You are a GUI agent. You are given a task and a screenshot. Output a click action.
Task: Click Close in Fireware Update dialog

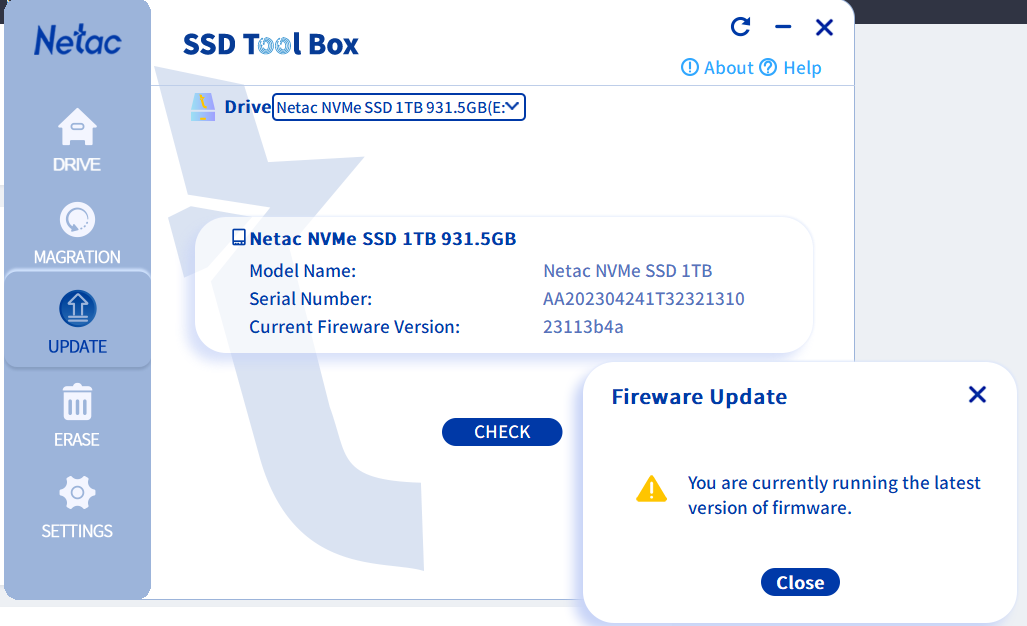(800, 582)
